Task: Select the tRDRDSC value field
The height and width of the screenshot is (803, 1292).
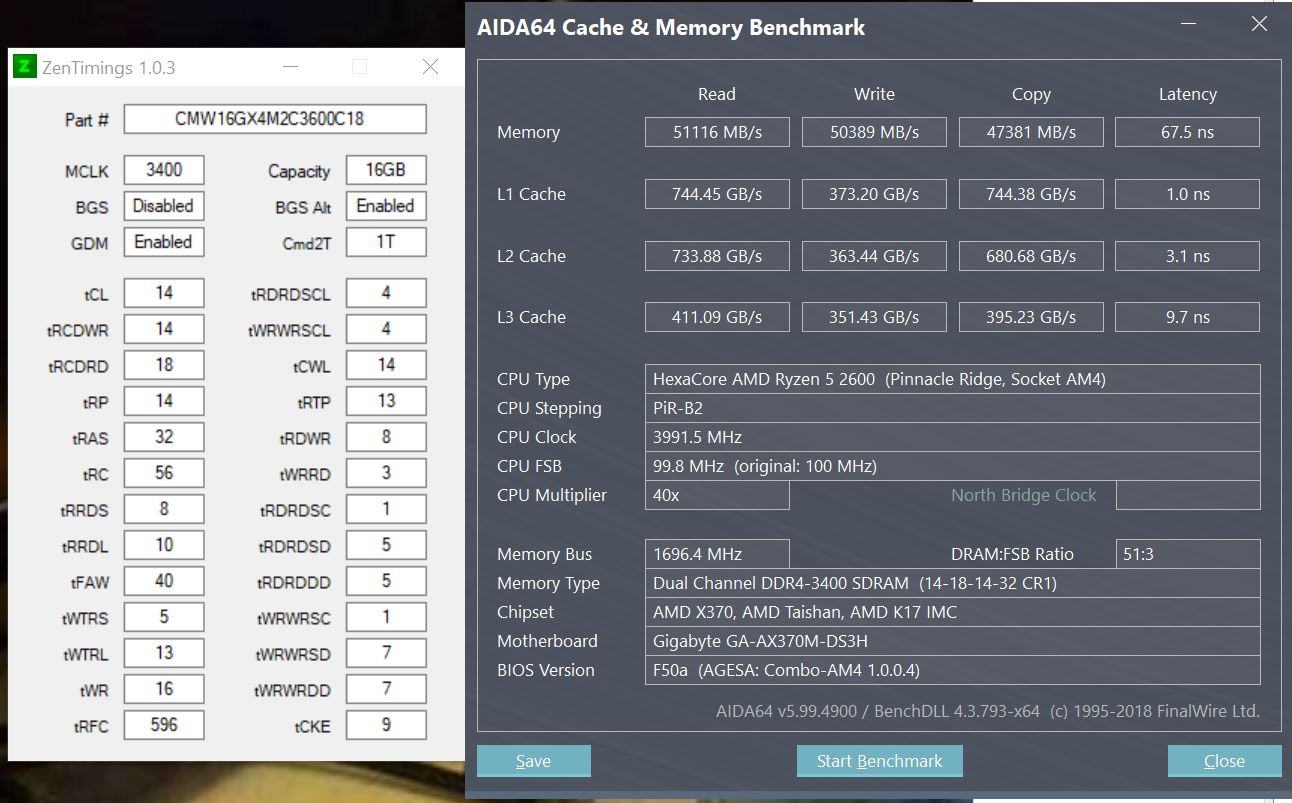Action: (x=386, y=509)
